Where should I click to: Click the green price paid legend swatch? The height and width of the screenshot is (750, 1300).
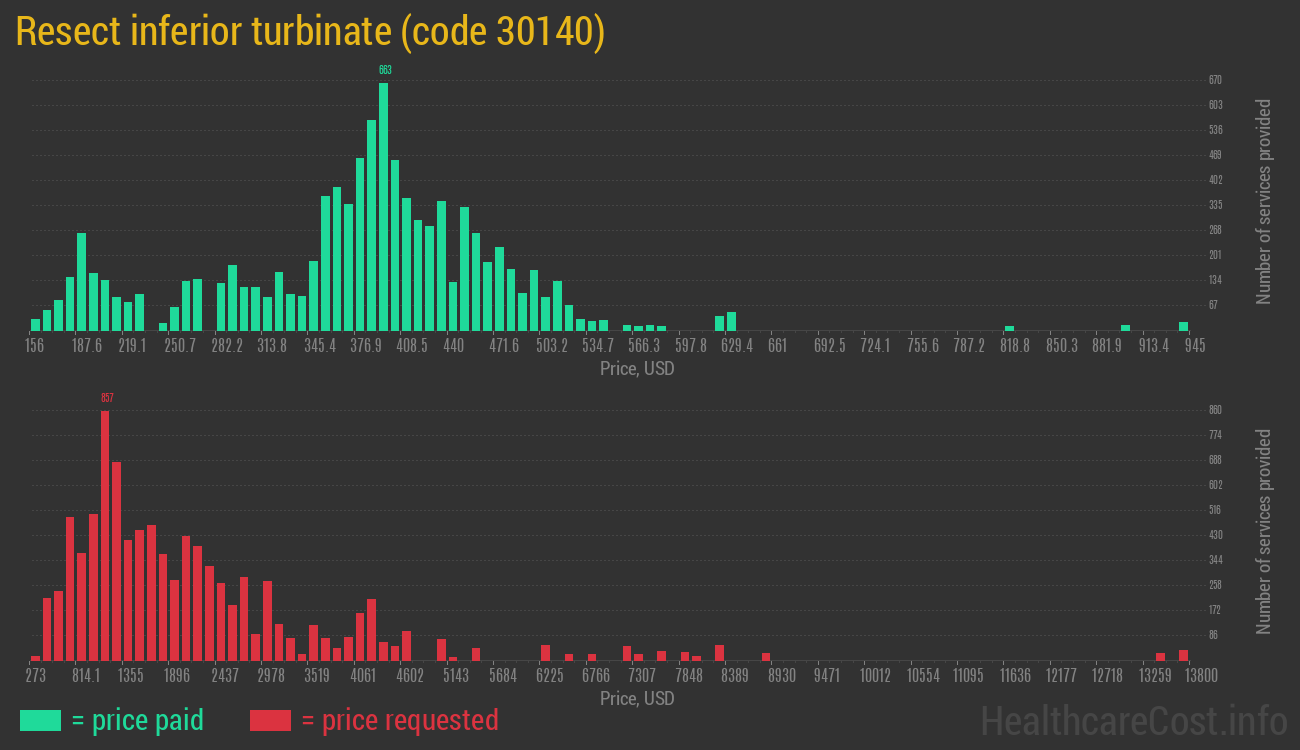pyautogui.click(x=40, y=720)
